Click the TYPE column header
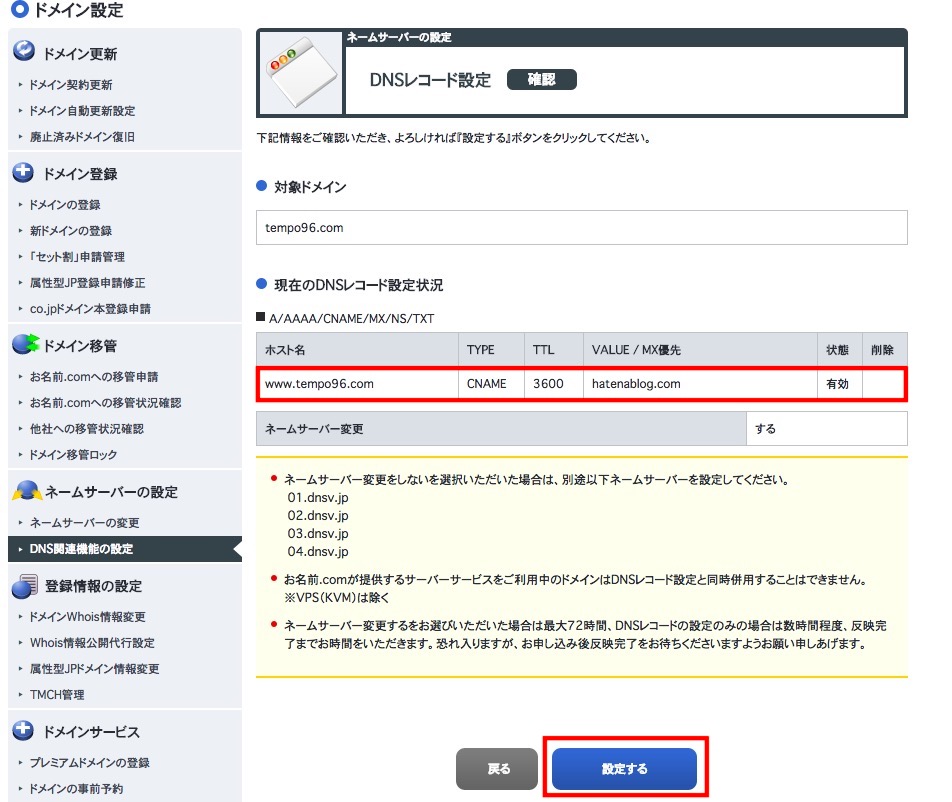The width and height of the screenshot is (952, 802). (x=491, y=350)
